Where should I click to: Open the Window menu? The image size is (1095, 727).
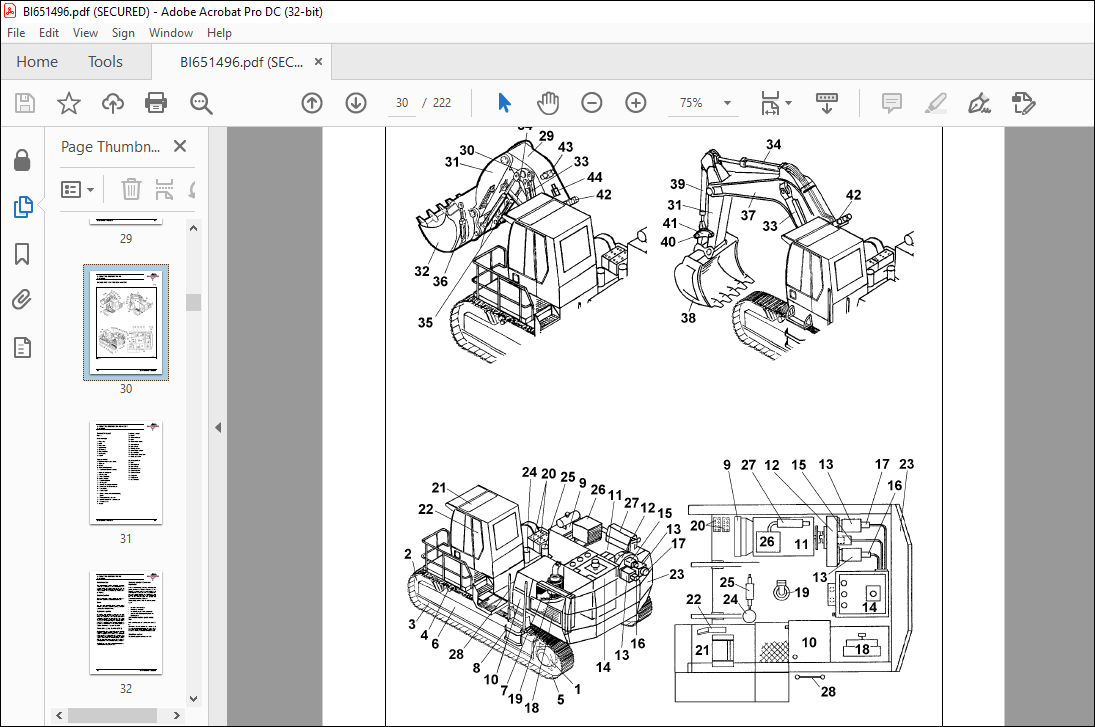click(170, 33)
